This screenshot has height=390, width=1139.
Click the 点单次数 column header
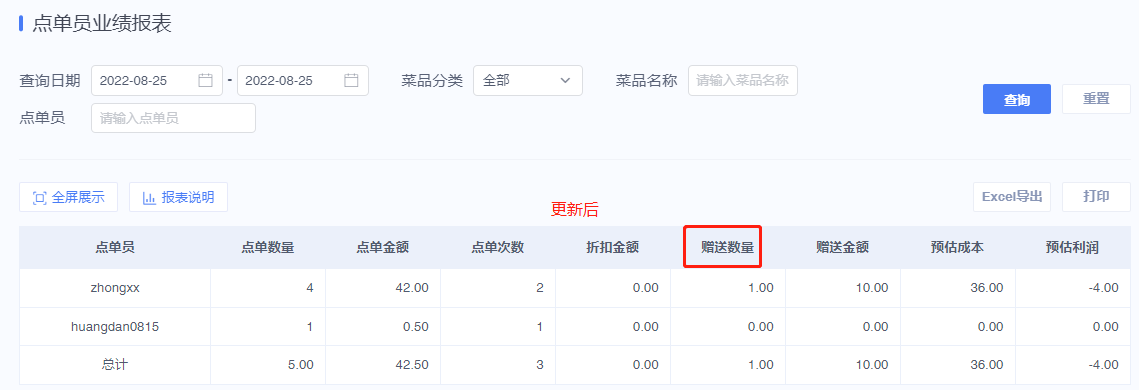498,248
